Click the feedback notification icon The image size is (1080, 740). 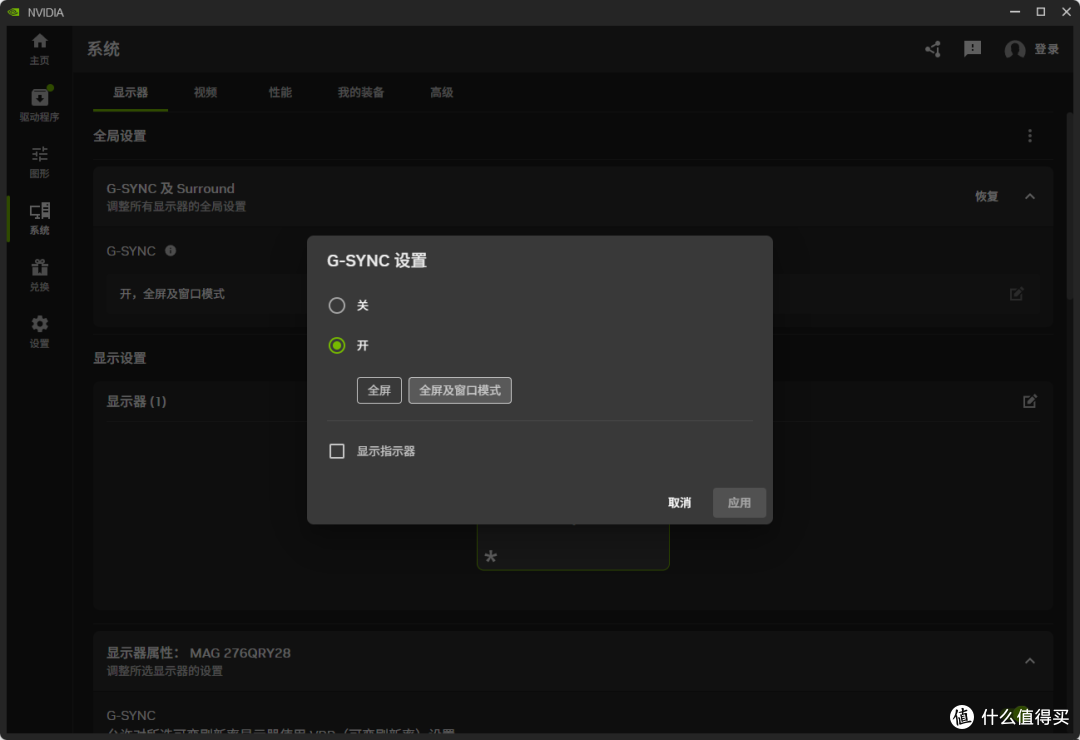point(973,49)
